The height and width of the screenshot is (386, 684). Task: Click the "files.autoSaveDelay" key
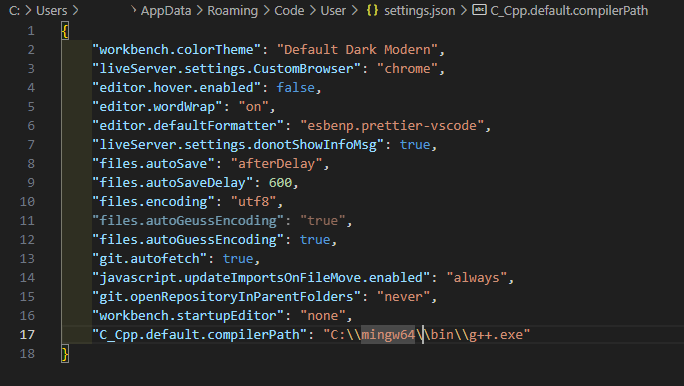[173, 183]
